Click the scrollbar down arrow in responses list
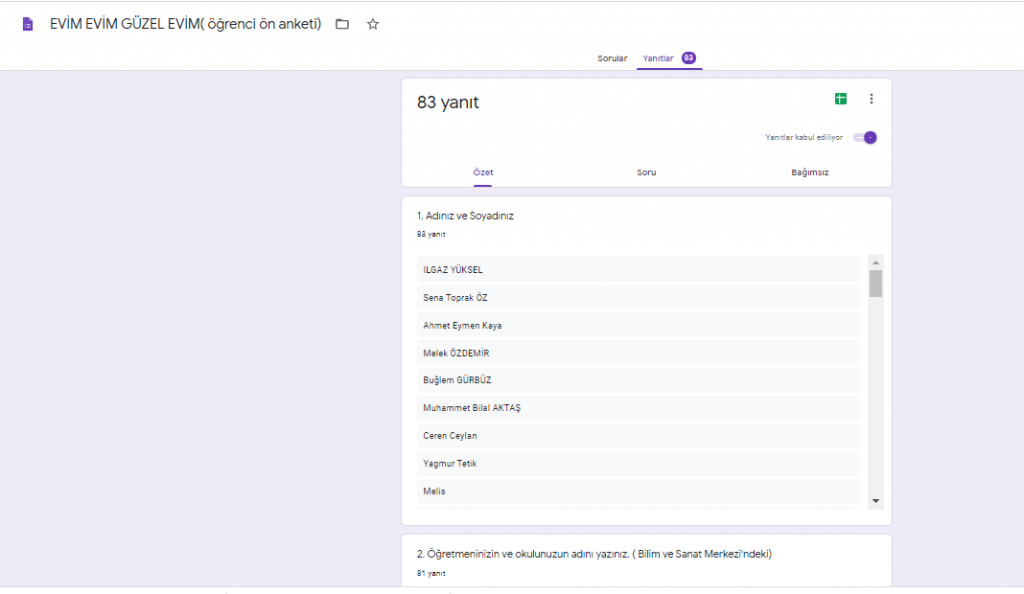The height and width of the screenshot is (594, 1024). click(x=875, y=501)
